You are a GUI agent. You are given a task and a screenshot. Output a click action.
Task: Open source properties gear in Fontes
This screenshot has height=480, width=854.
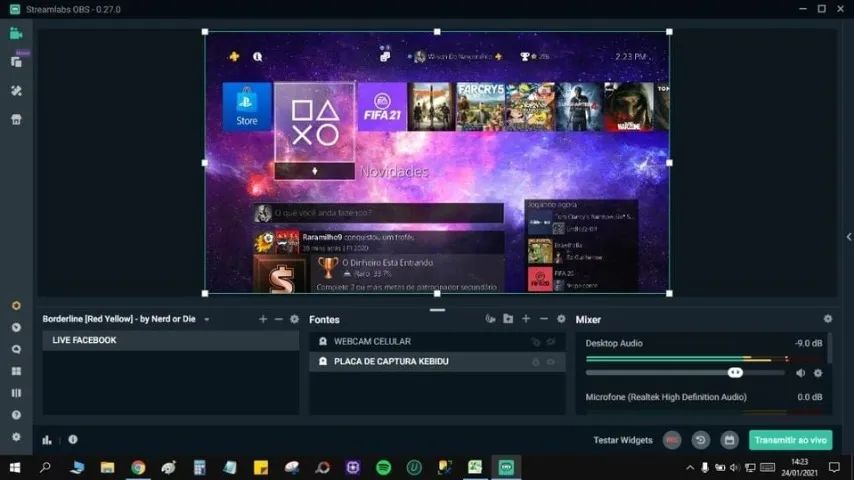point(561,319)
